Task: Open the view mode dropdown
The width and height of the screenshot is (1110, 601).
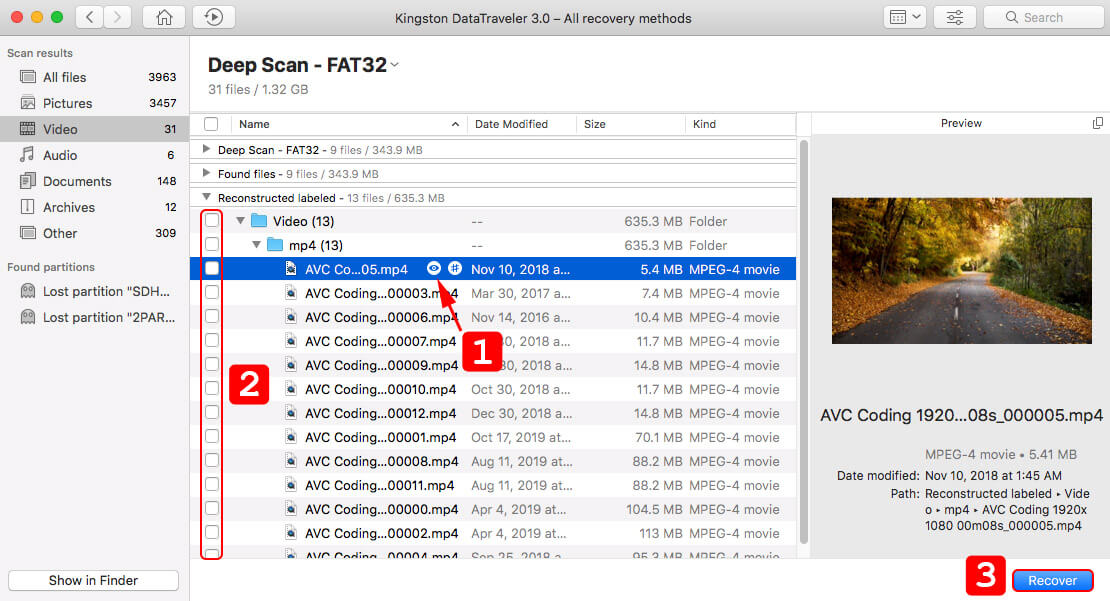Action: (x=905, y=17)
